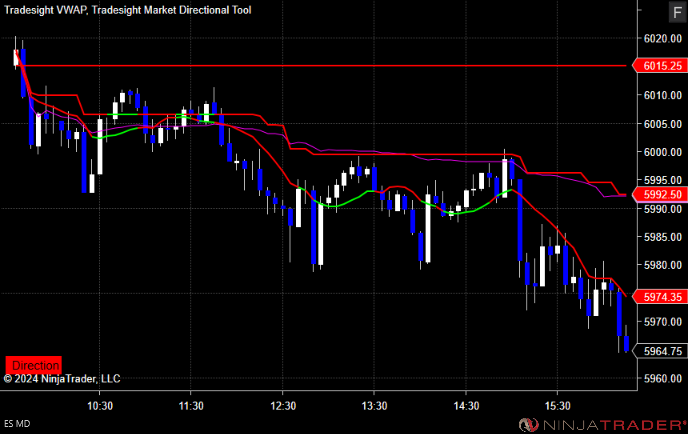Click the NinjaTrader logo icon
The height and width of the screenshot is (434, 688).
coord(528,425)
